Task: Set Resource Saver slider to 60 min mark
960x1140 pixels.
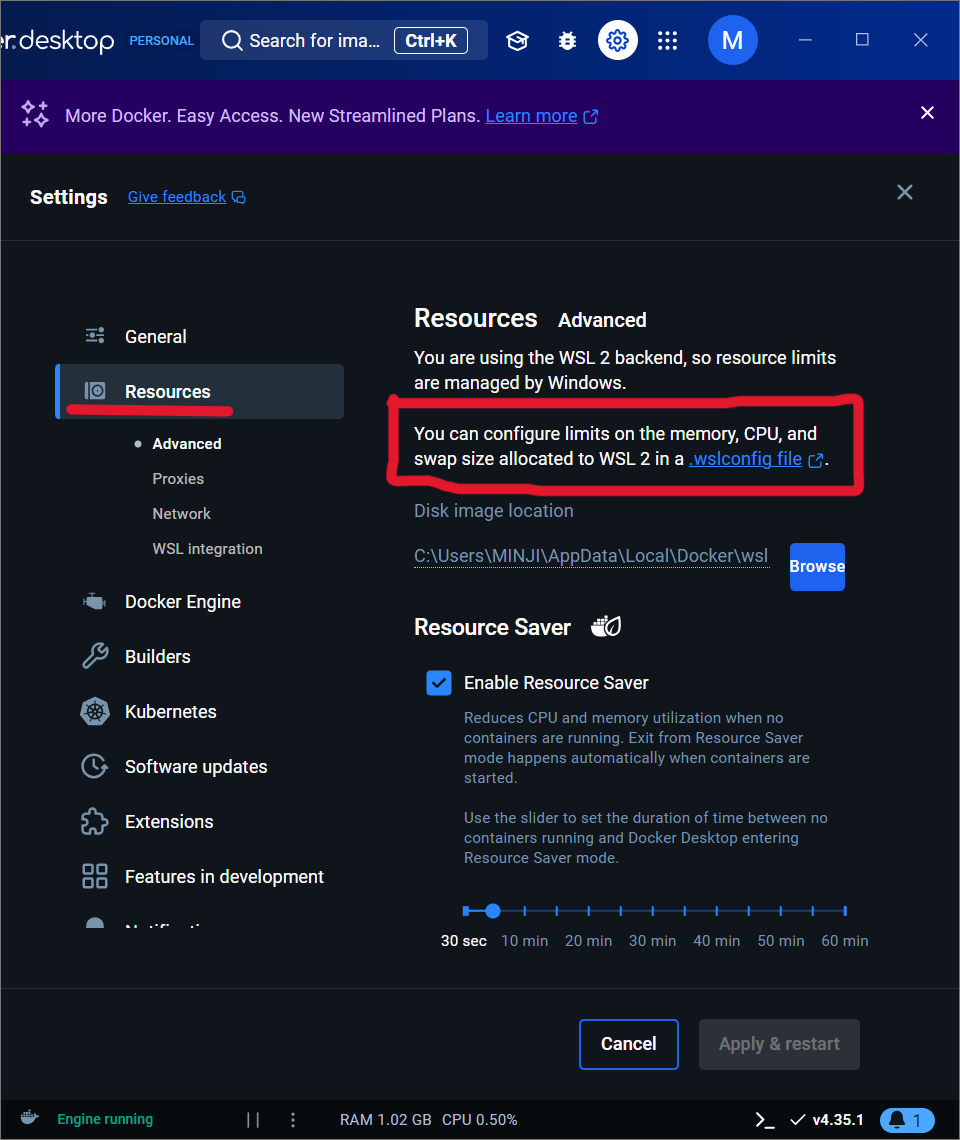Action: pyautogui.click(x=845, y=911)
